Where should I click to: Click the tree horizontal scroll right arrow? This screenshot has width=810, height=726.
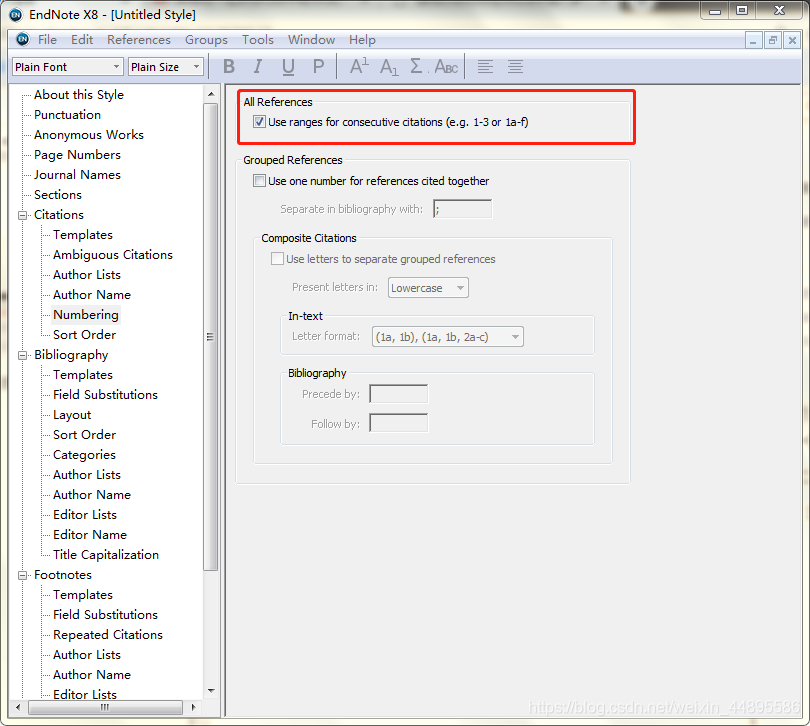click(x=193, y=707)
